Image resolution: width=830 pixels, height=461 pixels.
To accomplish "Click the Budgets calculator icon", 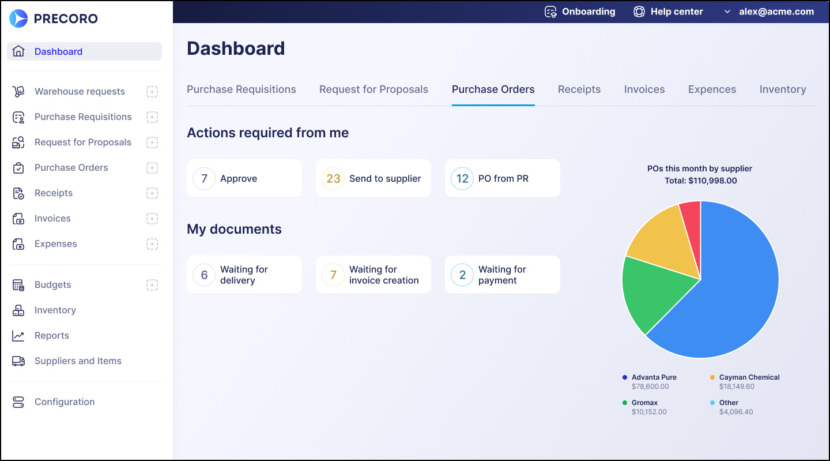I will point(19,285).
